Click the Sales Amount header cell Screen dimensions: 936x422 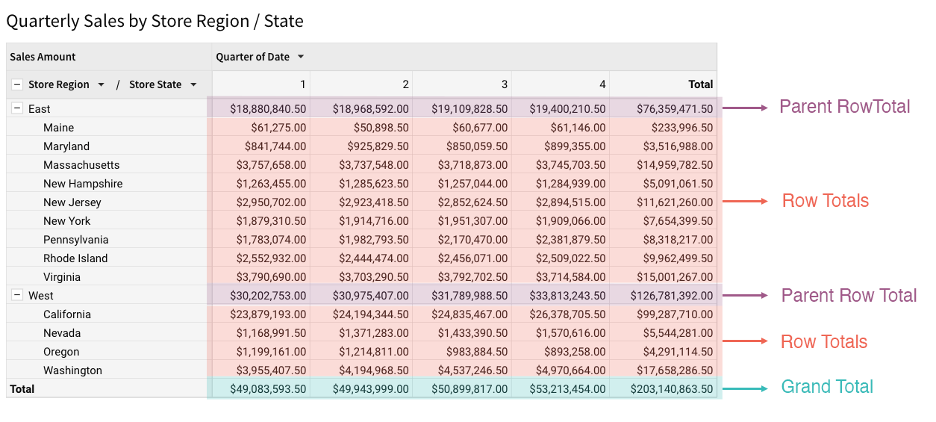(43, 57)
